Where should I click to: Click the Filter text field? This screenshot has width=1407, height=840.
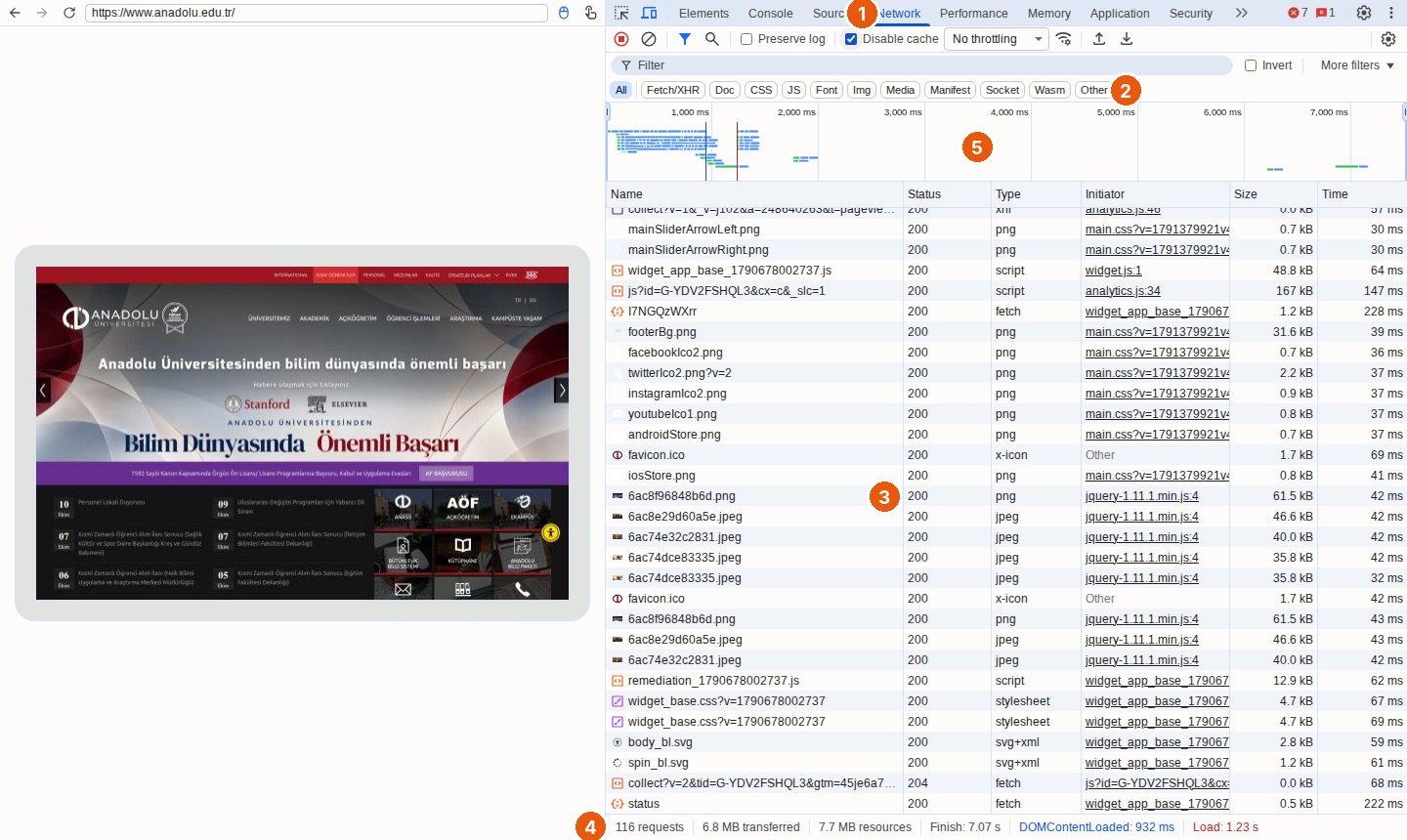tap(921, 65)
